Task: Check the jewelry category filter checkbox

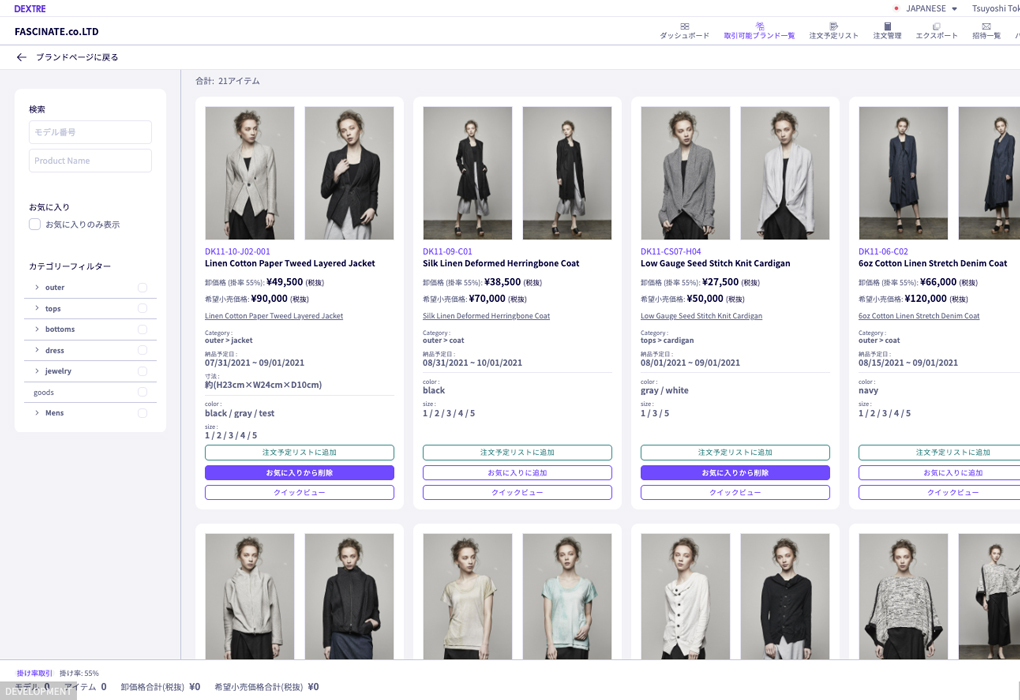Action: pyautogui.click(x=142, y=371)
